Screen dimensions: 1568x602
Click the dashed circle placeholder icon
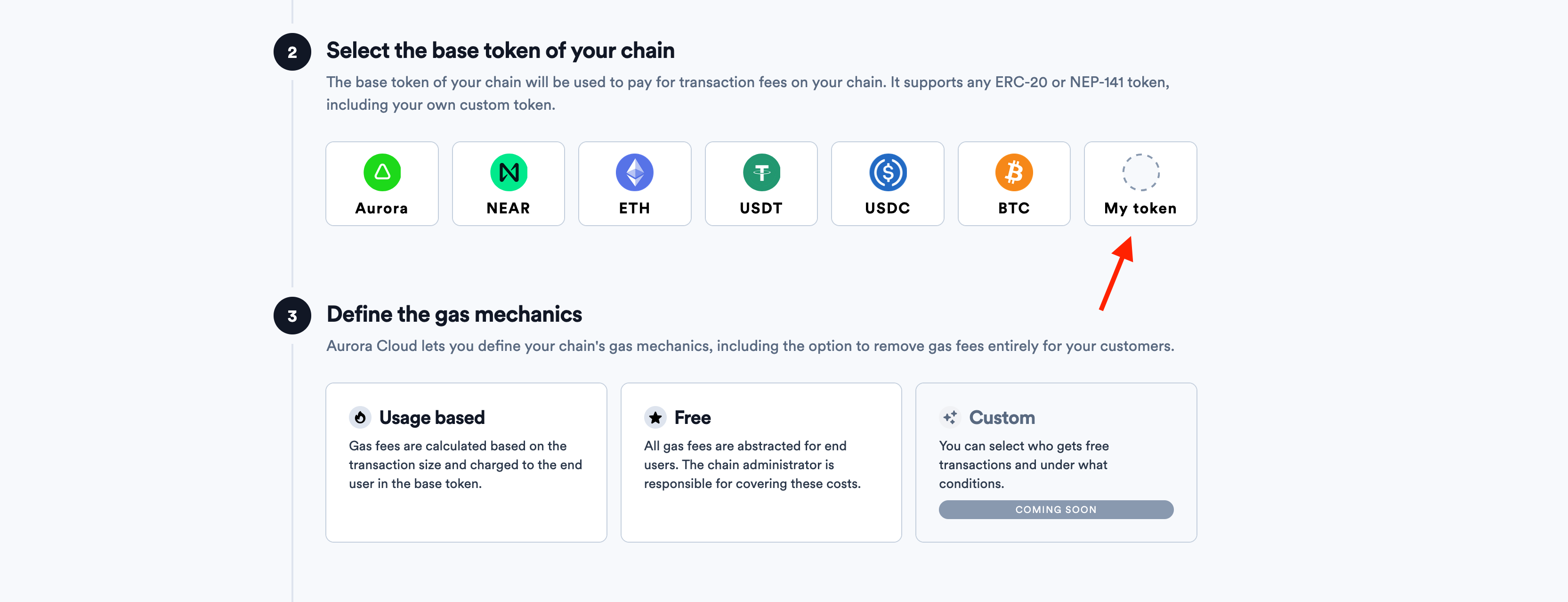[1140, 172]
